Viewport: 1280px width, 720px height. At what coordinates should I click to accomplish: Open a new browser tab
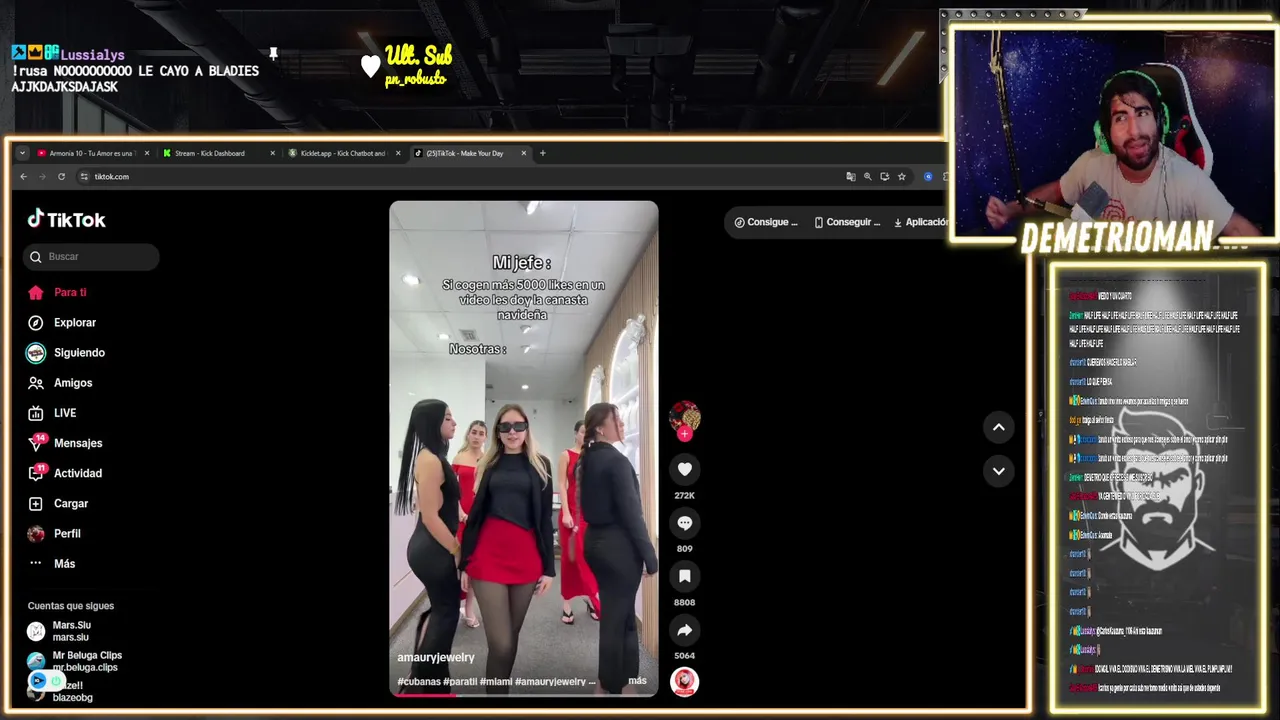click(542, 153)
